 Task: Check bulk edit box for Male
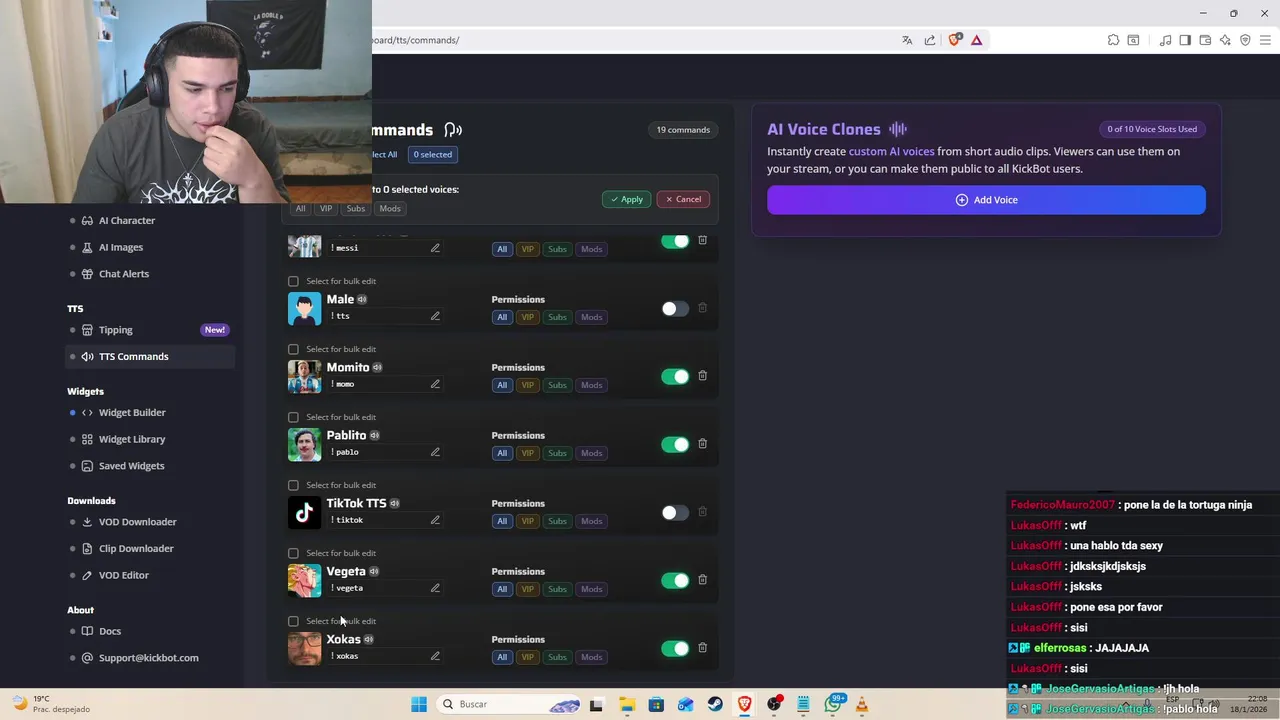tap(293, 281)
